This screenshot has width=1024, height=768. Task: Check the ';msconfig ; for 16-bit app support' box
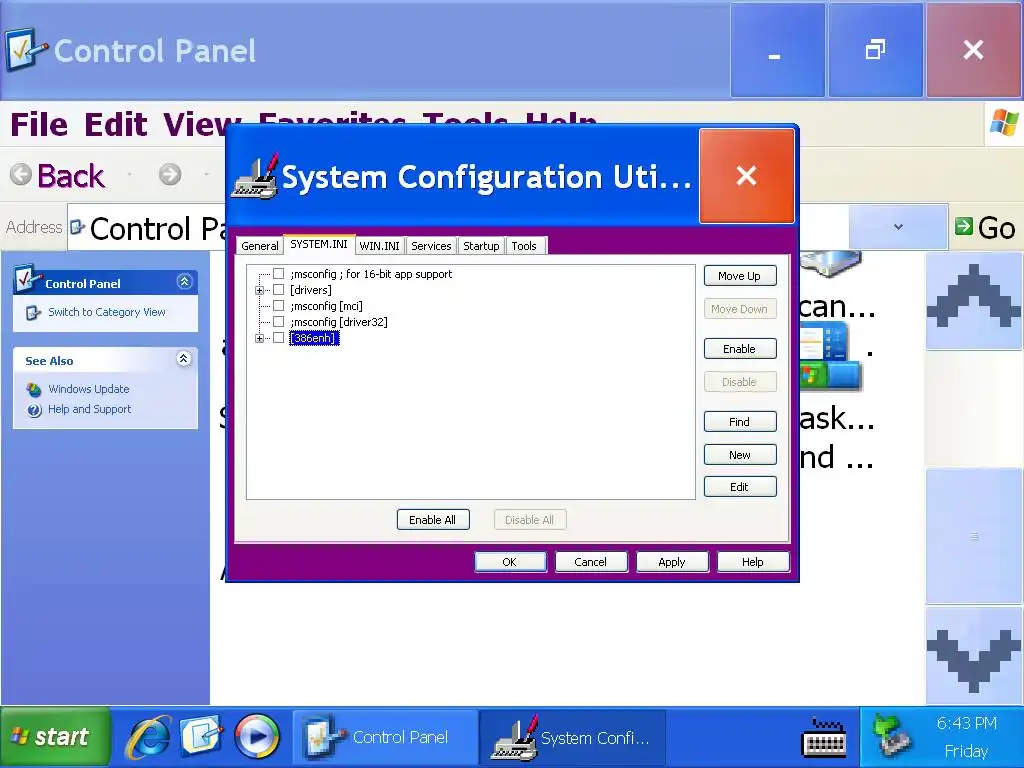tap(279, 274)
